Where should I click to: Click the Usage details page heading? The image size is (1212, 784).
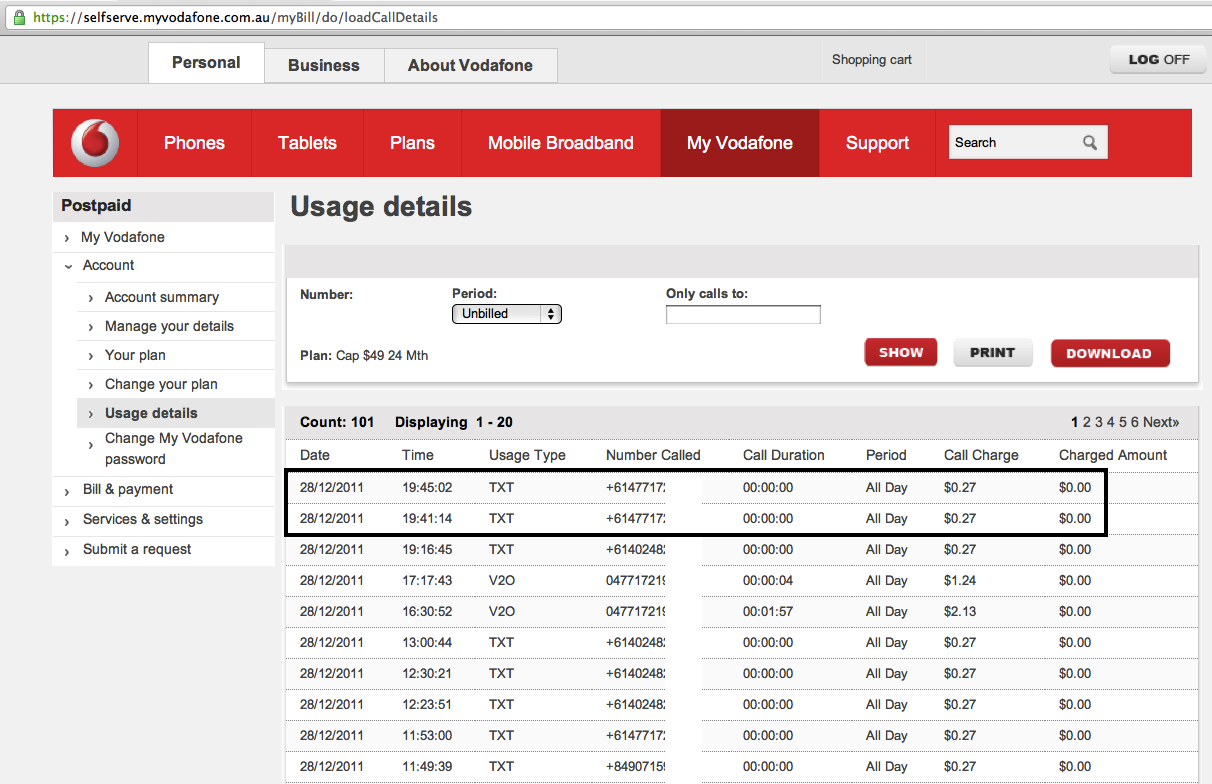[381, 207]
